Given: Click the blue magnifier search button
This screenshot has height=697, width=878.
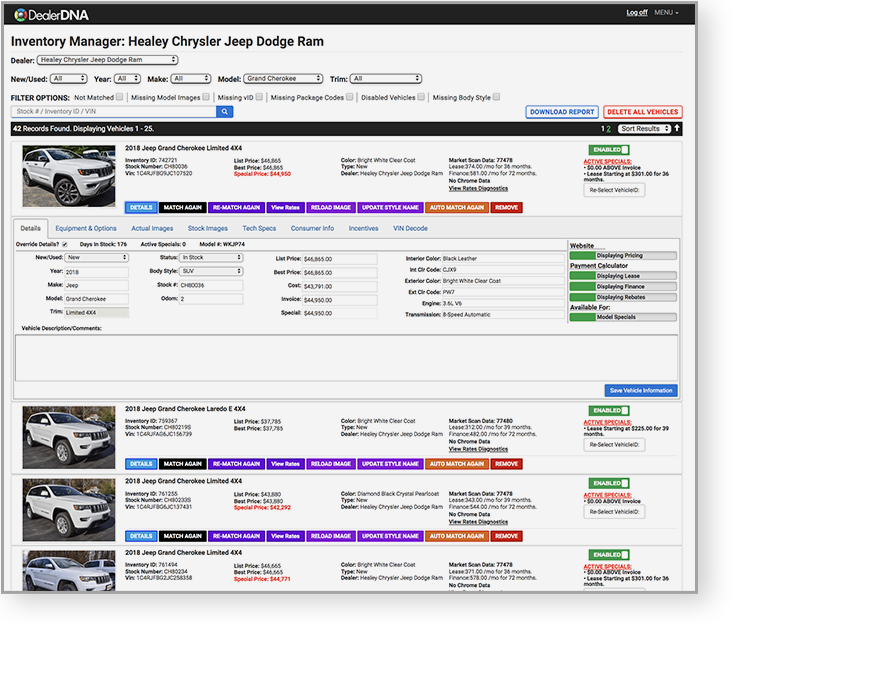Looking at the screenshot, I should coord(225,112).
